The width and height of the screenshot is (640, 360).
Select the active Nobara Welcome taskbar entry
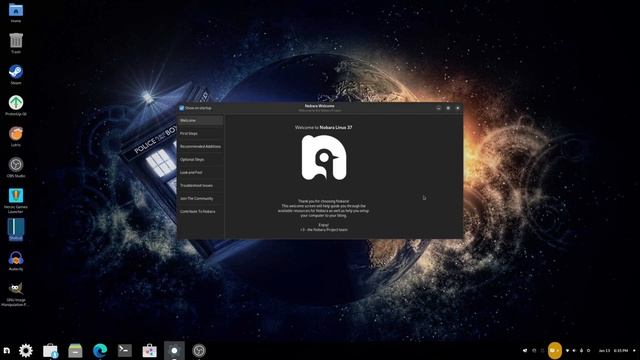[x=174, y=351]
